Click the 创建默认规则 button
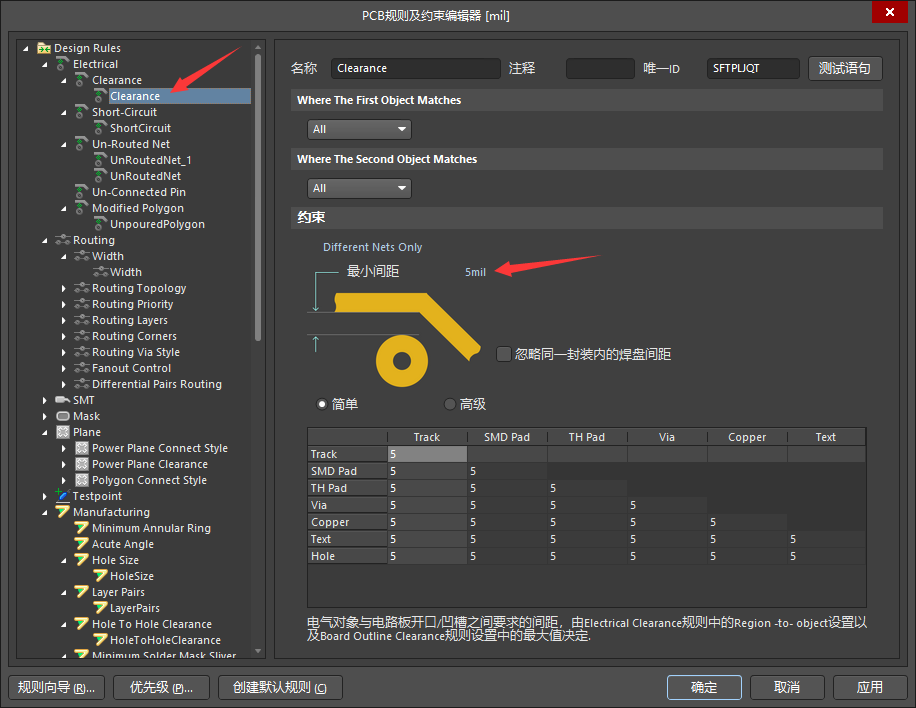This screenshot has height=708, width=916. coord(280,687)
